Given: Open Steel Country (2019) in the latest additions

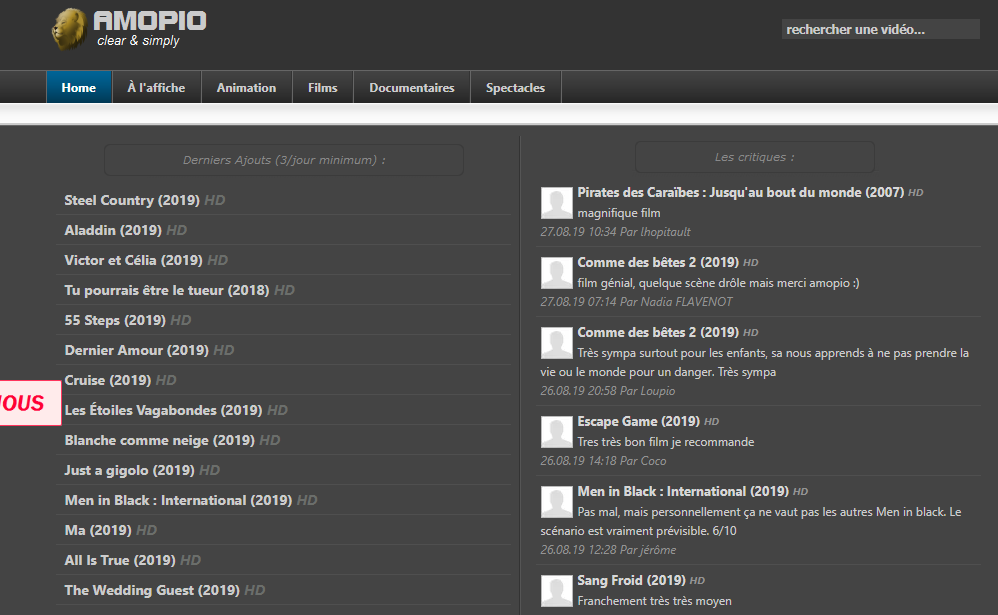Looking at the screenshot, I should click(132, 200).
